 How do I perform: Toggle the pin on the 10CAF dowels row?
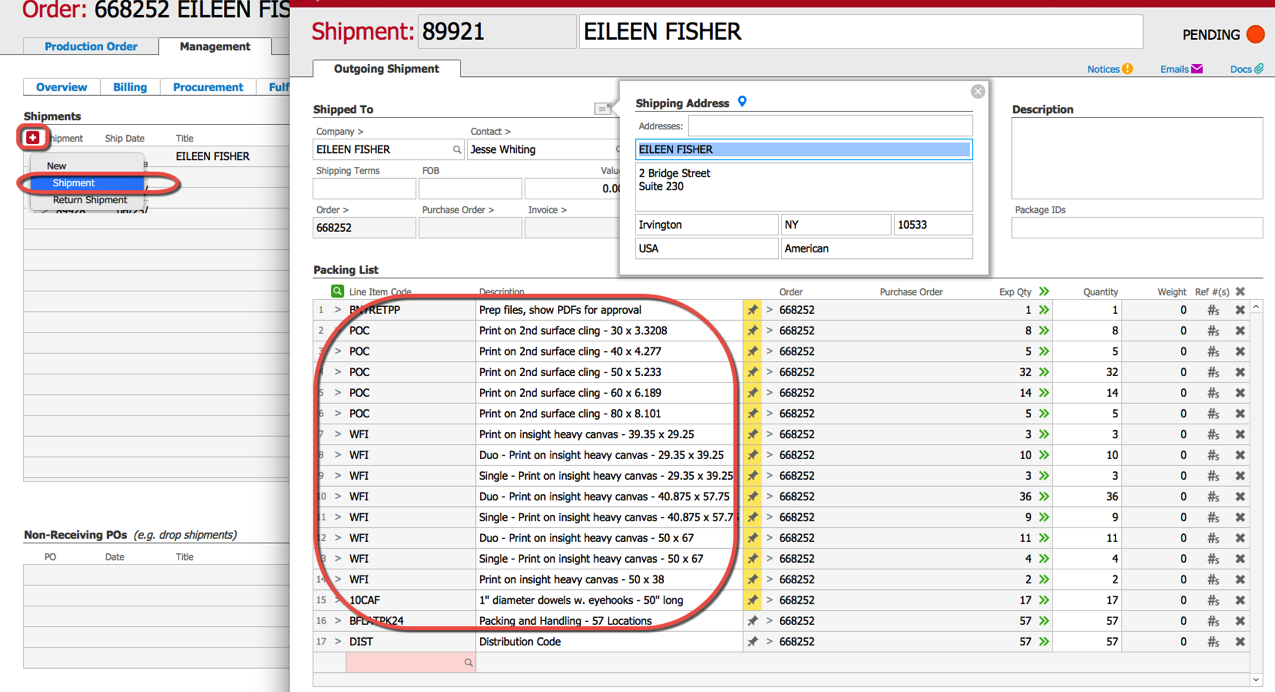(752, 600)
